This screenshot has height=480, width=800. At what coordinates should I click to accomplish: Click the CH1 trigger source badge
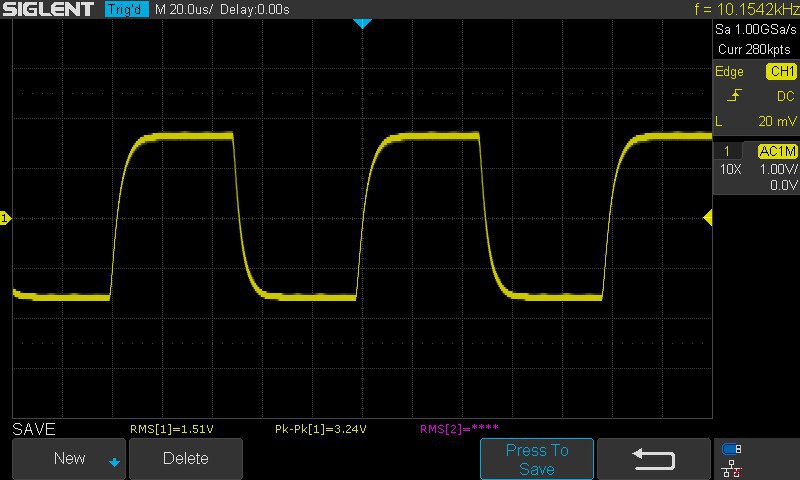[782, 71]
